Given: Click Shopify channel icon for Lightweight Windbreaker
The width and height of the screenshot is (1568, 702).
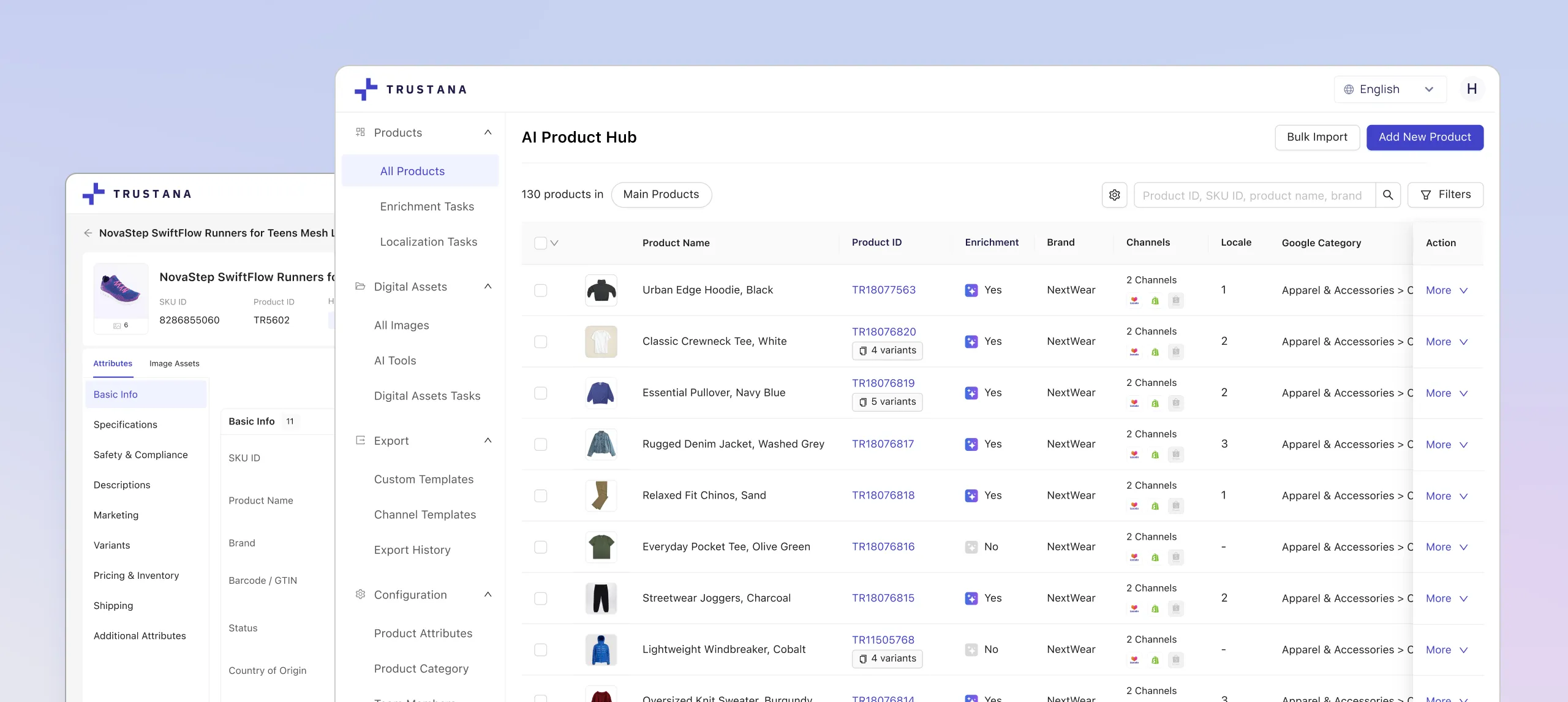Looking at the screenshot, I should (x=1155, y=660).
